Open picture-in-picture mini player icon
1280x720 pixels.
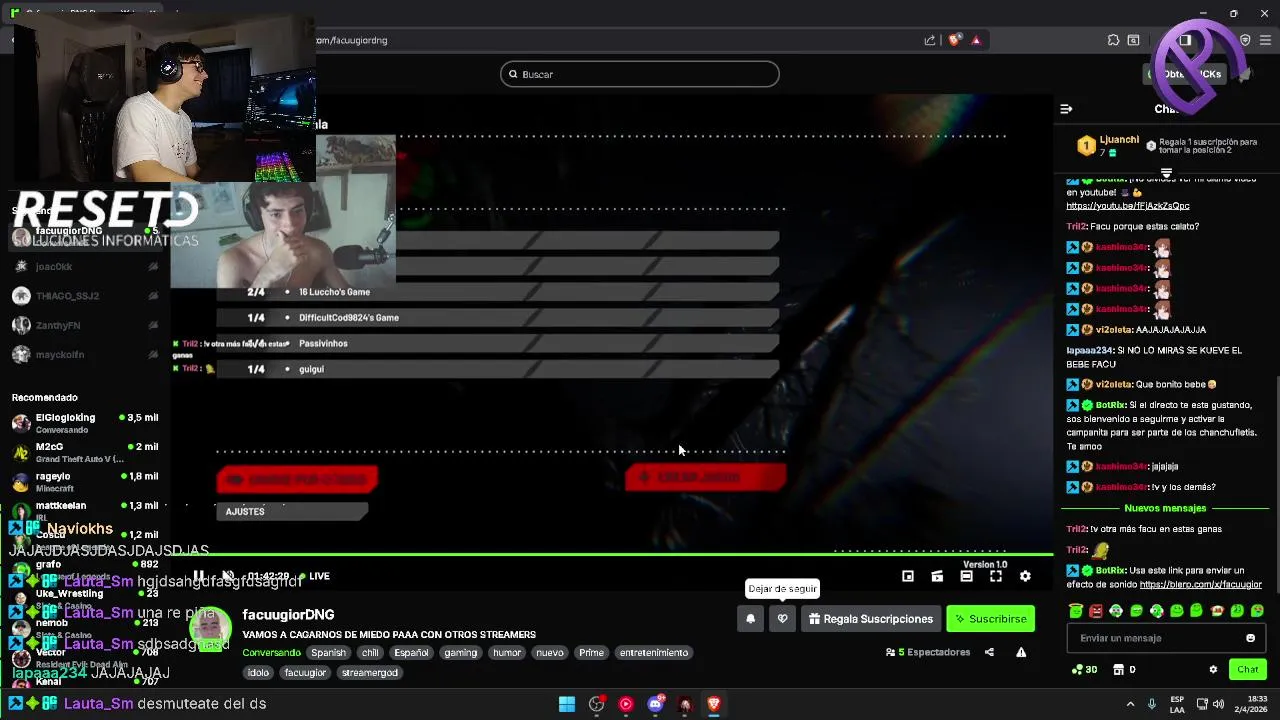[908, 576]
